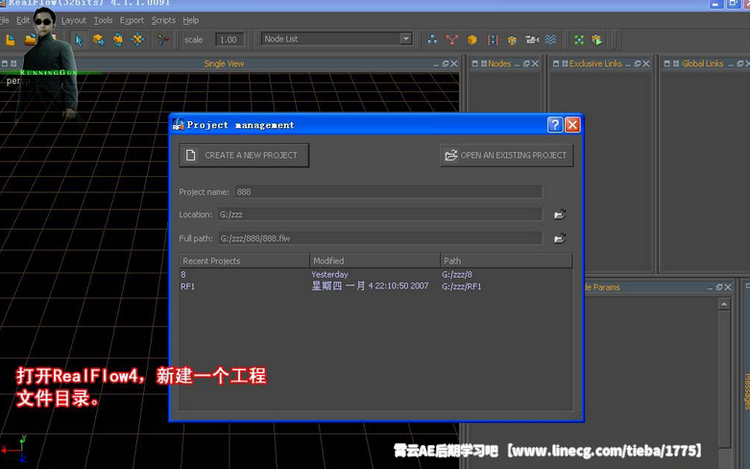
Task: Click the scale value field 1.00
Action: (229, 40)
